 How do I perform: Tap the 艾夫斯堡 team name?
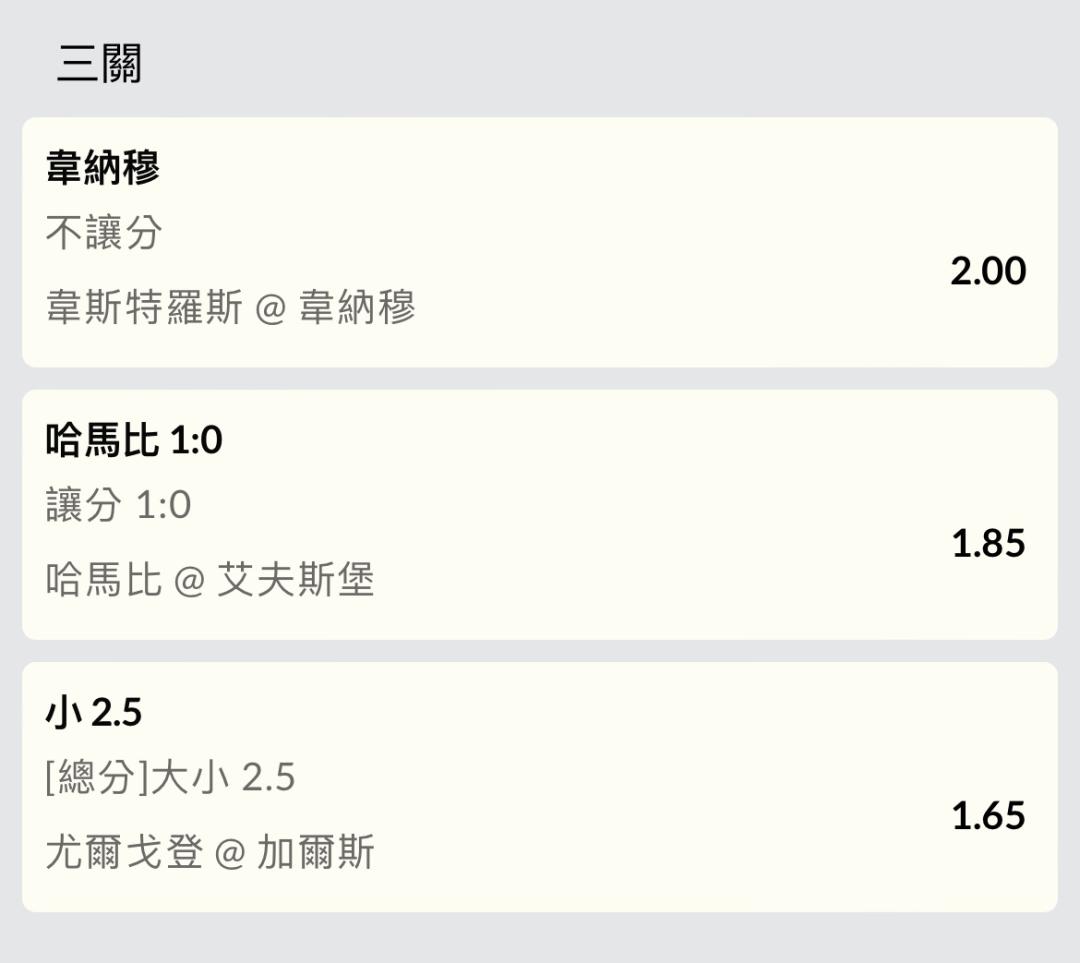(x=296, y=579)
